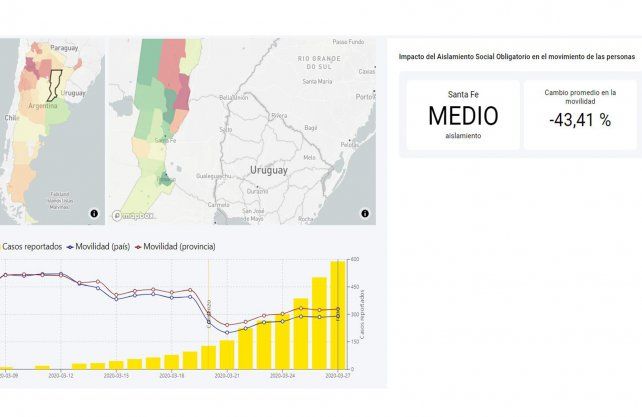The image size is (642, 417).
Task: Click the lowest point of the blue país mobility line
Action: click(x=227, y=333)
